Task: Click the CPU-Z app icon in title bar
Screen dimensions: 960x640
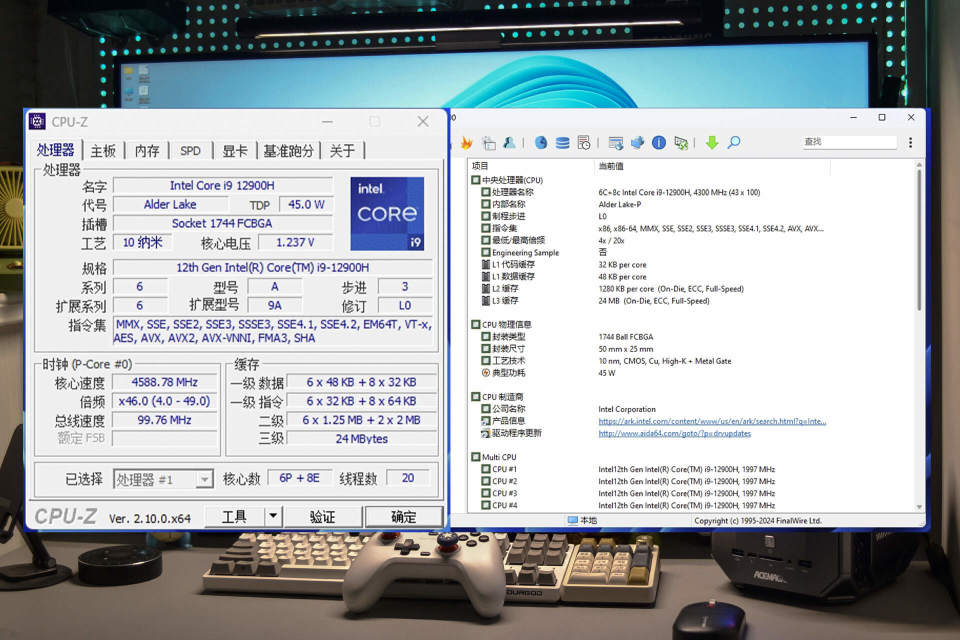Action: (x=37, y=121)
